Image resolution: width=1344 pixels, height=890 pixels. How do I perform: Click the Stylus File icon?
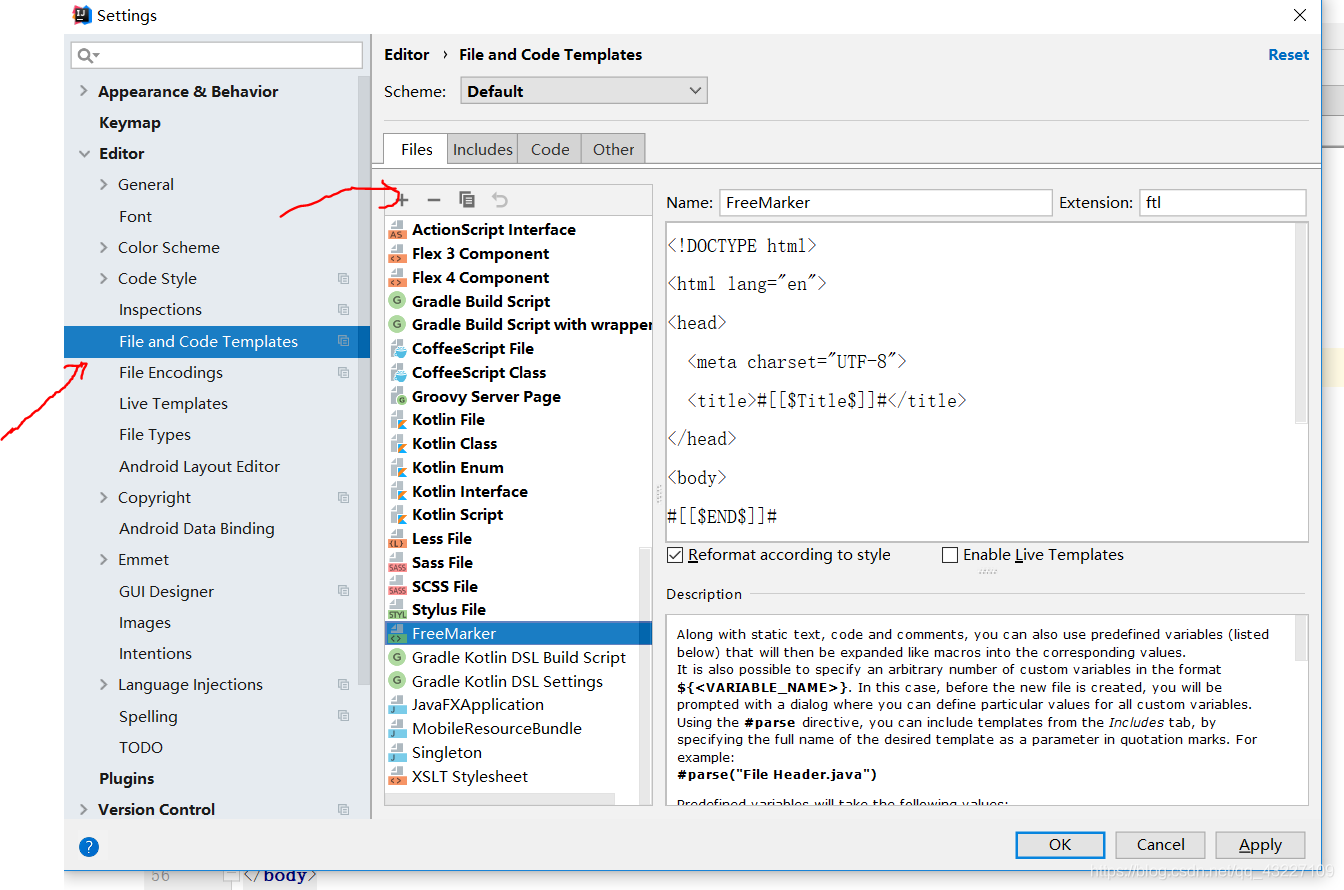pyautogui.click(x=397, y=610)
